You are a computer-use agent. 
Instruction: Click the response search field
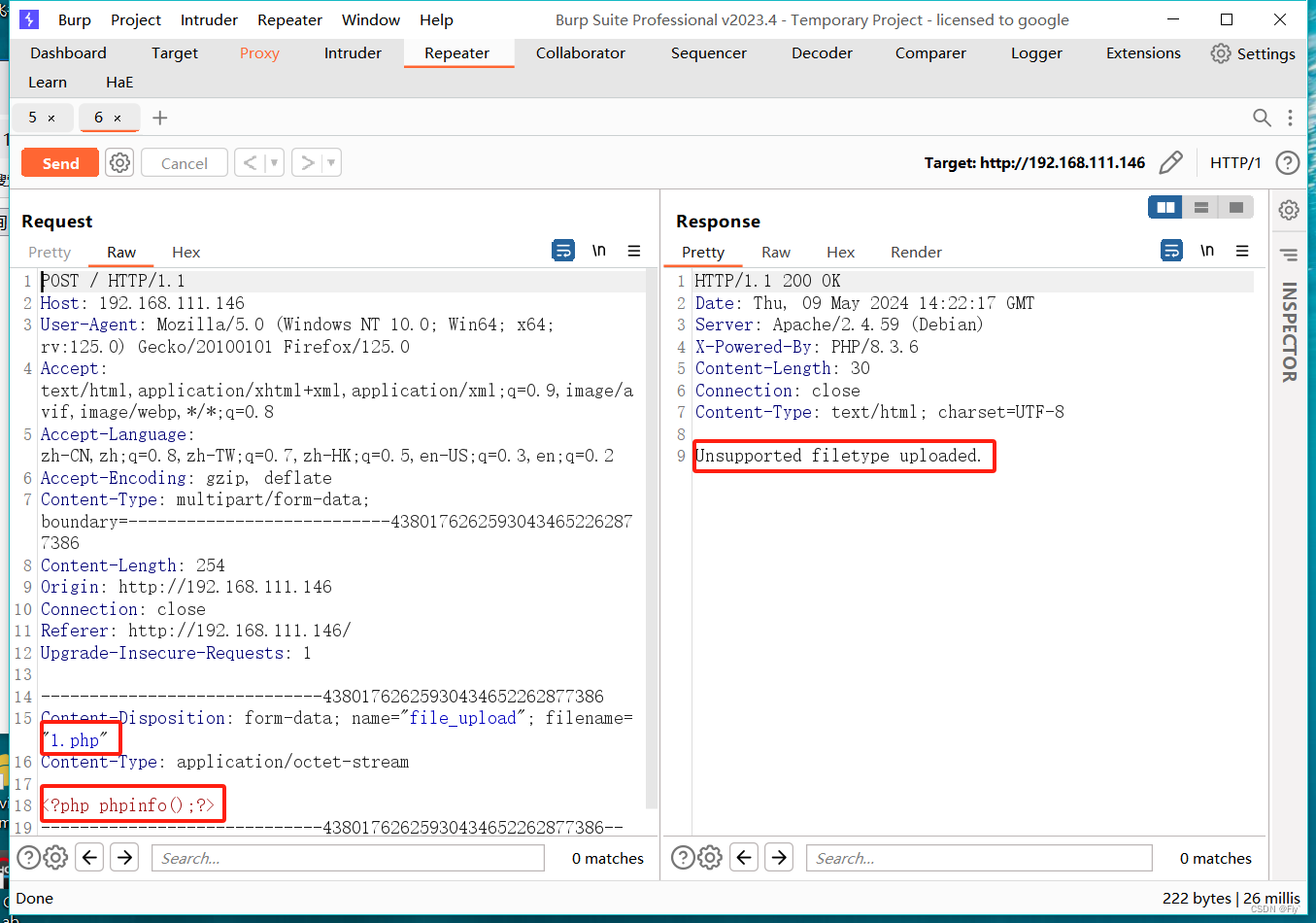point(979,858)
